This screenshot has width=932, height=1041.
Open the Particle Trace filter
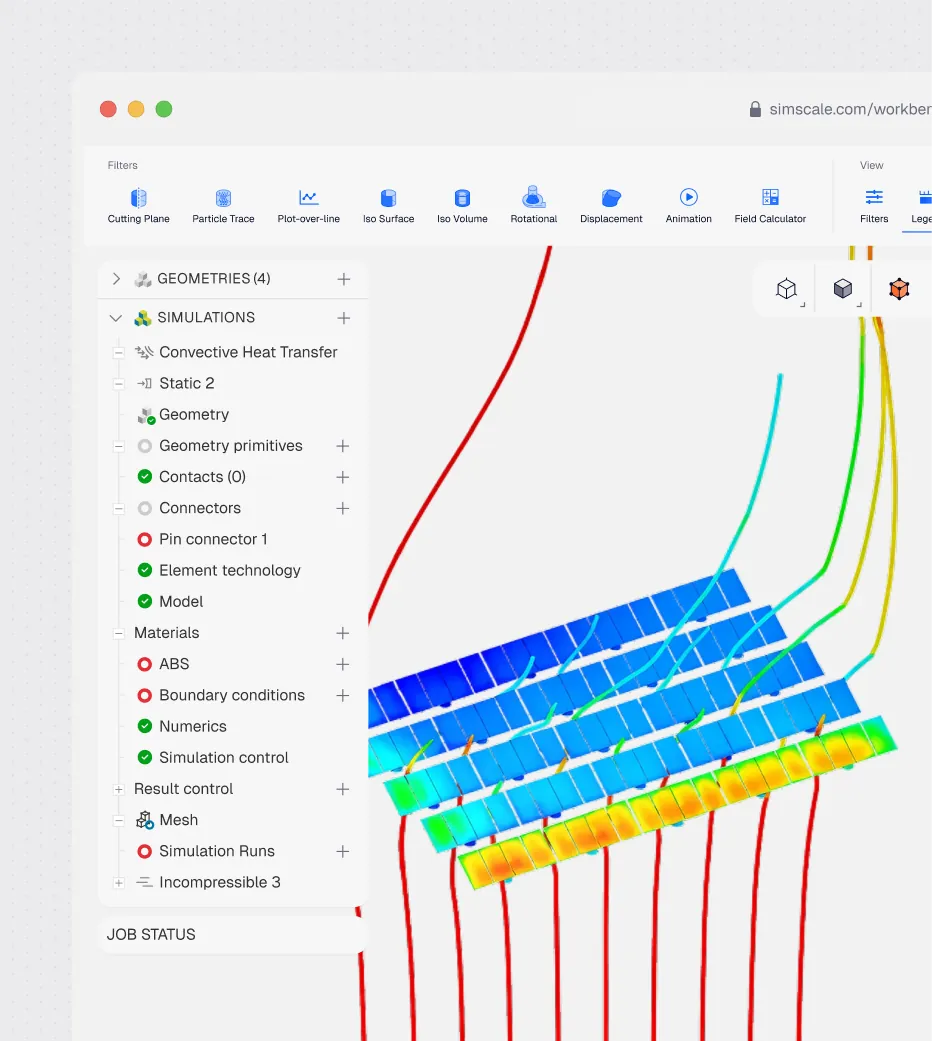pyautogui.click(x=223, y=206)
